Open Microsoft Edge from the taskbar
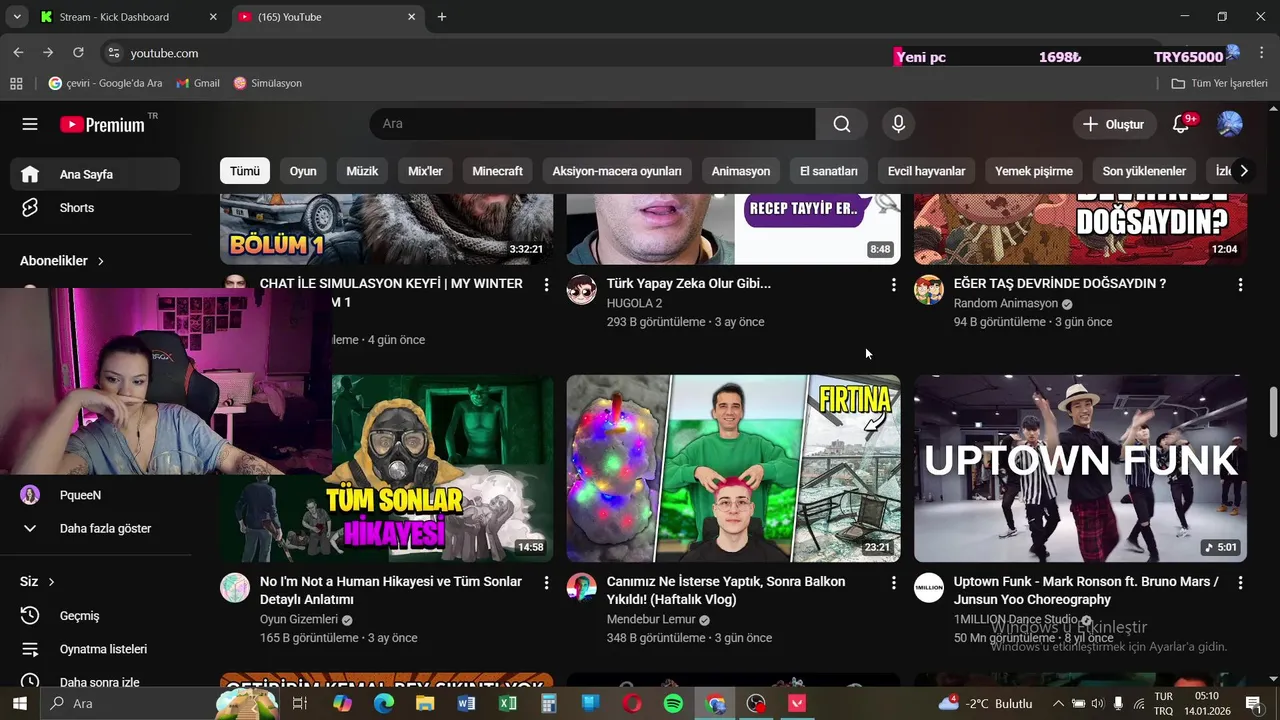Viewport: 1280px width, 720px height. (384, 703)
